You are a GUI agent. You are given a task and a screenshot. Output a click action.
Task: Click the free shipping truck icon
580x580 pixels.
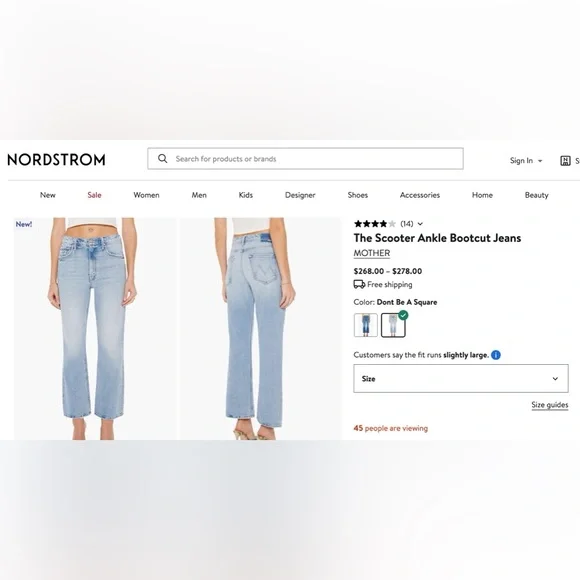[x=359, y=284]
